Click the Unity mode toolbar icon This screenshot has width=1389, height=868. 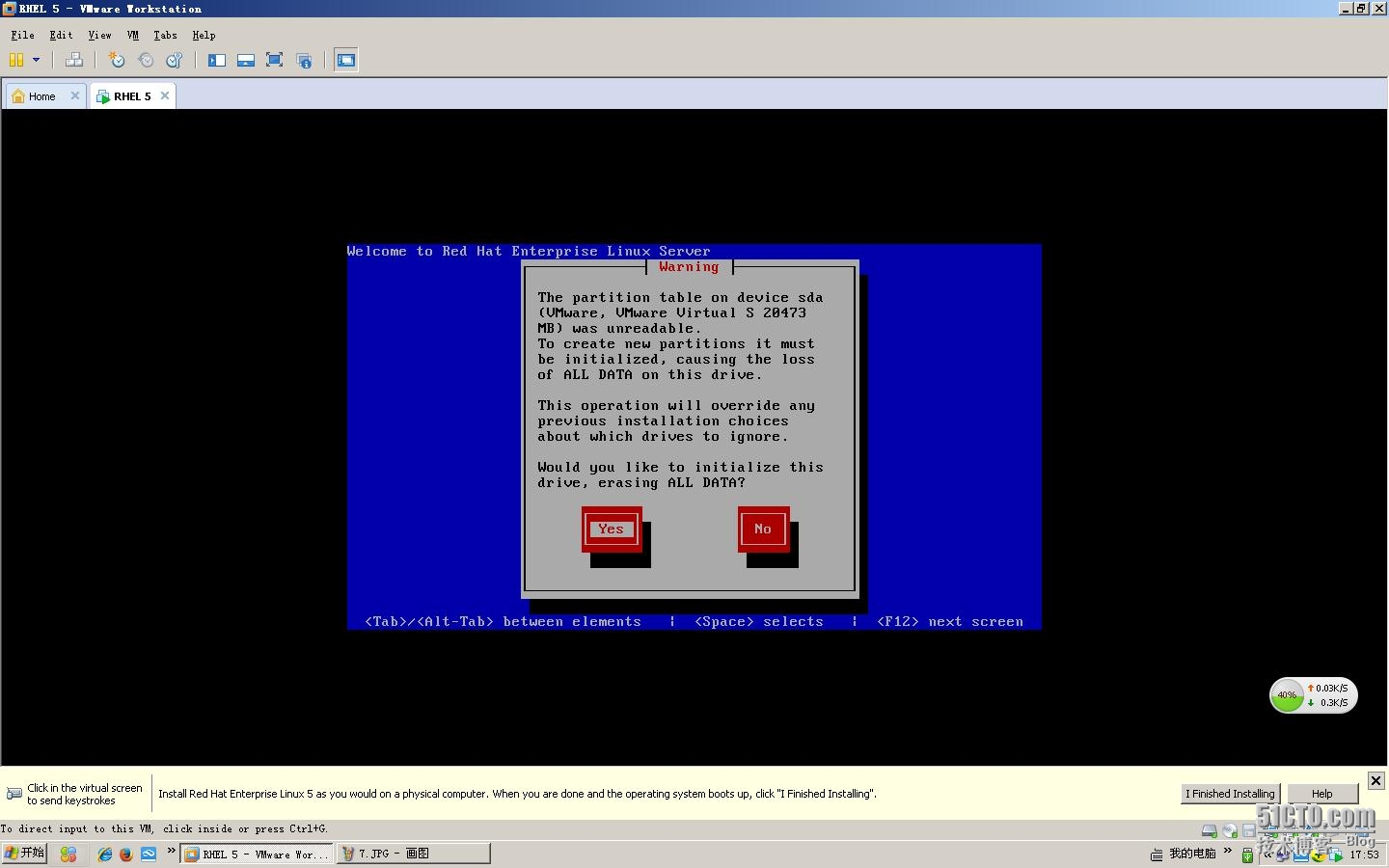coord(304,61)
